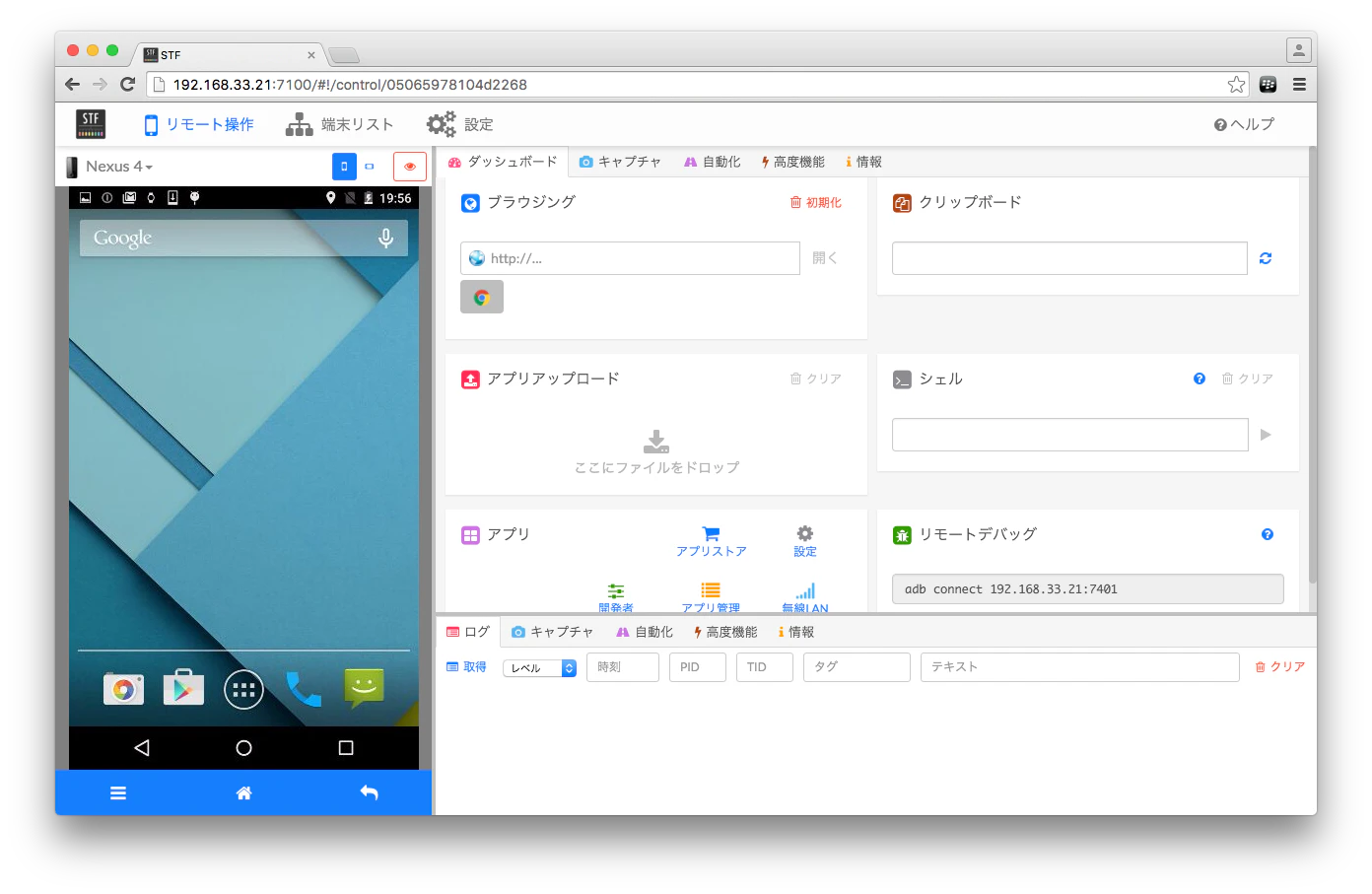Open the app drawer on device
1372x894 pixels.
(243, 689)
